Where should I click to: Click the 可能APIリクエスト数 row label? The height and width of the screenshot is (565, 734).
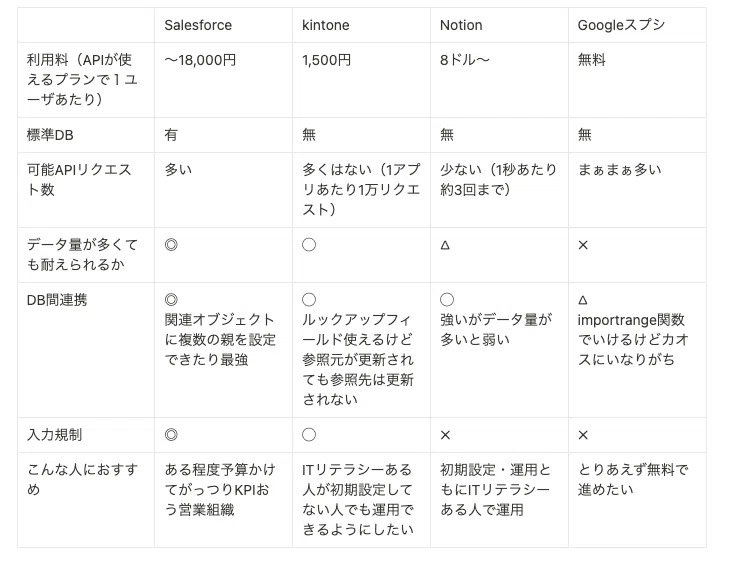pyautogui.click(x=79, y=179)
